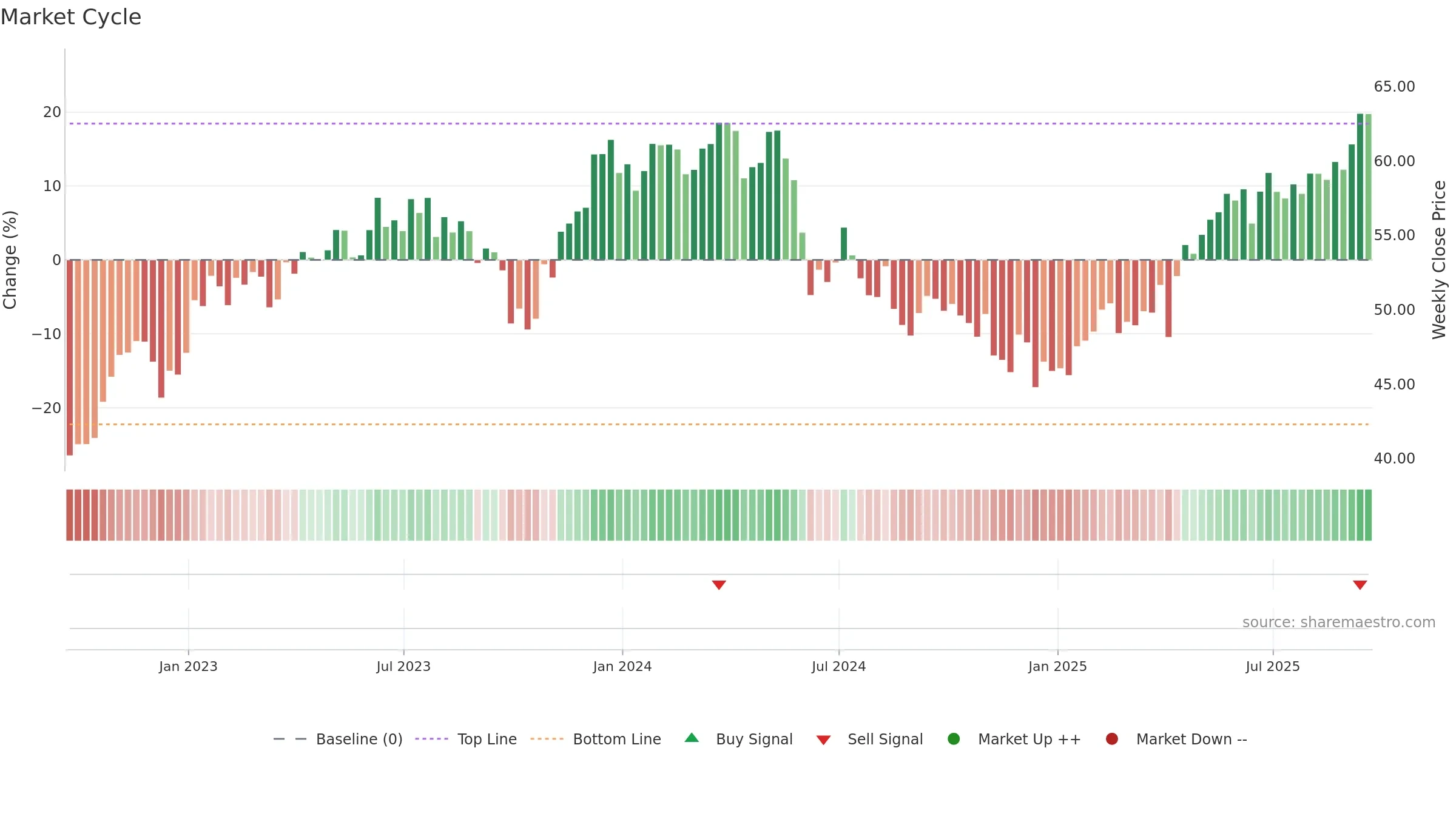
Task: Click the Change (%) axis title
Action: [10, 260]
